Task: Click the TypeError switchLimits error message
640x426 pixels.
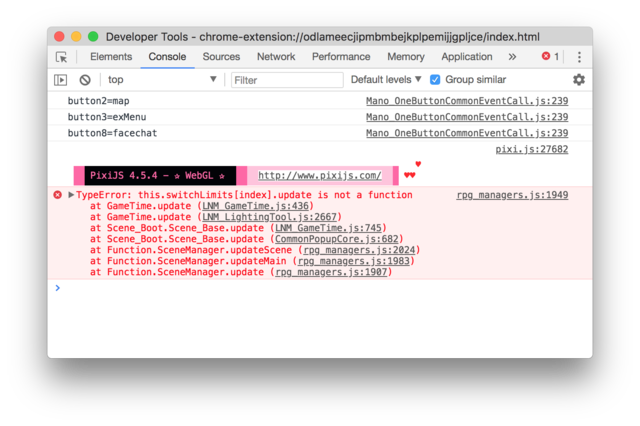Action: pos(244,195)
